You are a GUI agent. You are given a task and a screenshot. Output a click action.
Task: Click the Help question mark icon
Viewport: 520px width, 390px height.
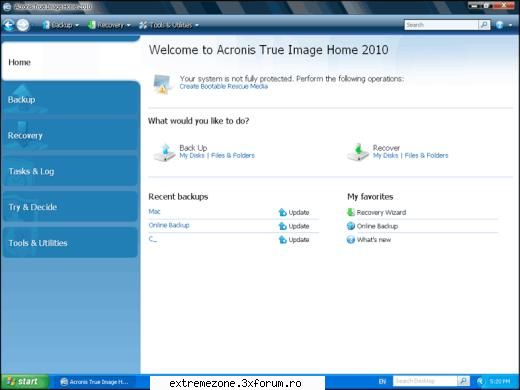[x=499, y=25]
